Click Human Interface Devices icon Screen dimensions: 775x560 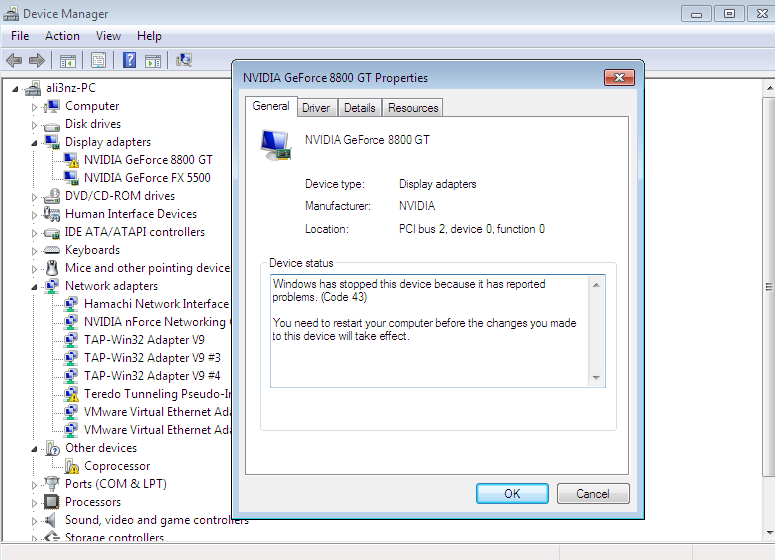coord(51,214)
